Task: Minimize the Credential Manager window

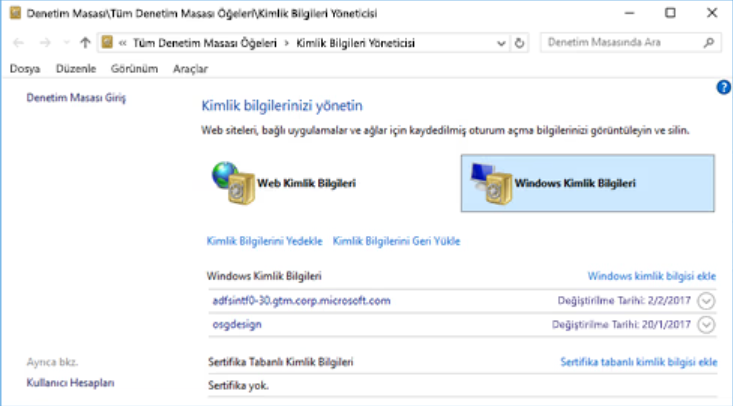Action: point(630,13)
